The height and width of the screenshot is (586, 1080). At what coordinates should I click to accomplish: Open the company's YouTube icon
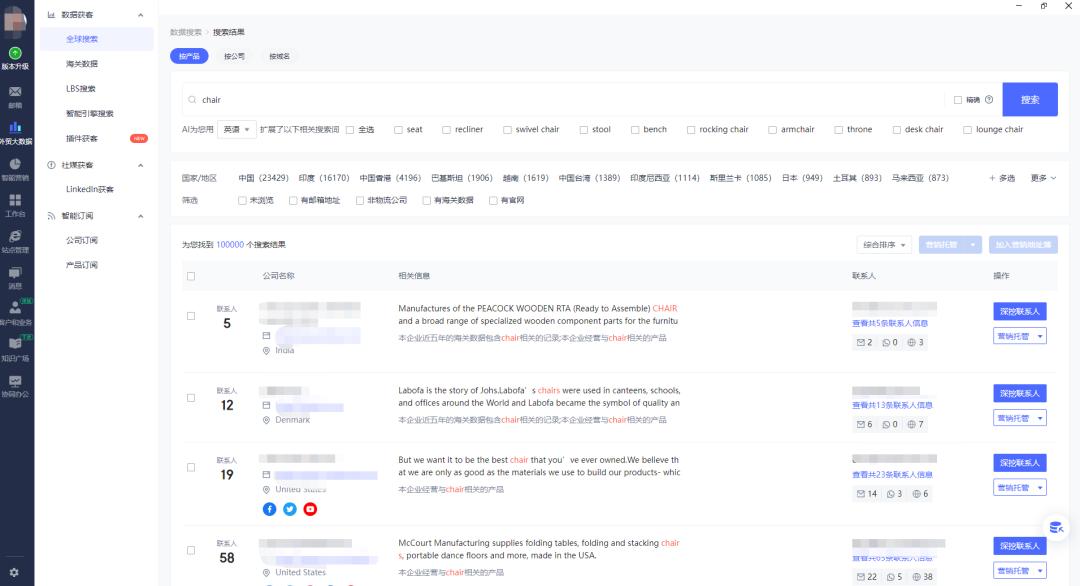pyautogui.click(x=310, y=509)
